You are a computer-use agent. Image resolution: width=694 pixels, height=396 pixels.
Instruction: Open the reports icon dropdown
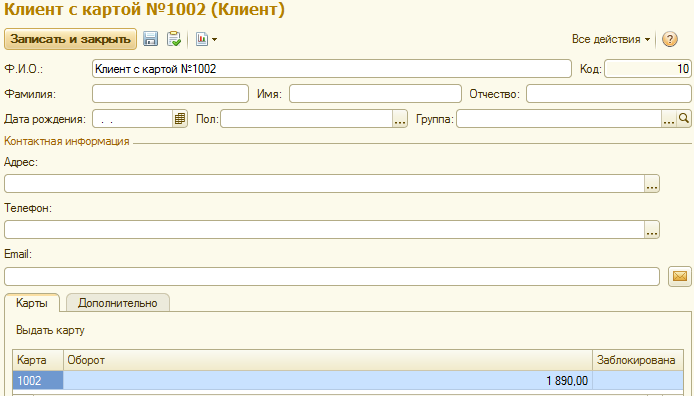(206, 39)
